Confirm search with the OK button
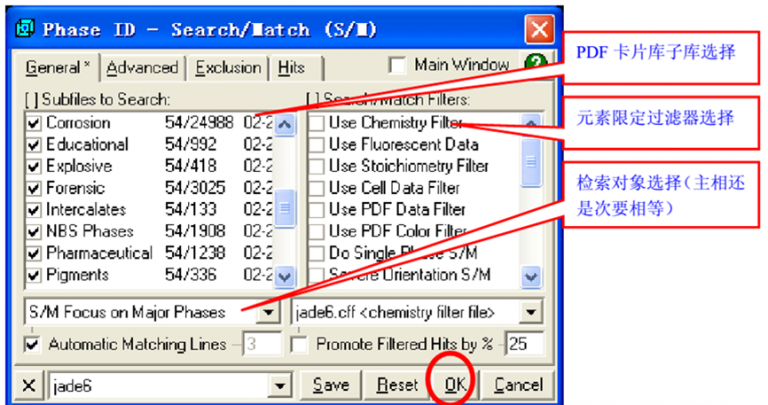768x405 pixels. [x=455, y=385]
